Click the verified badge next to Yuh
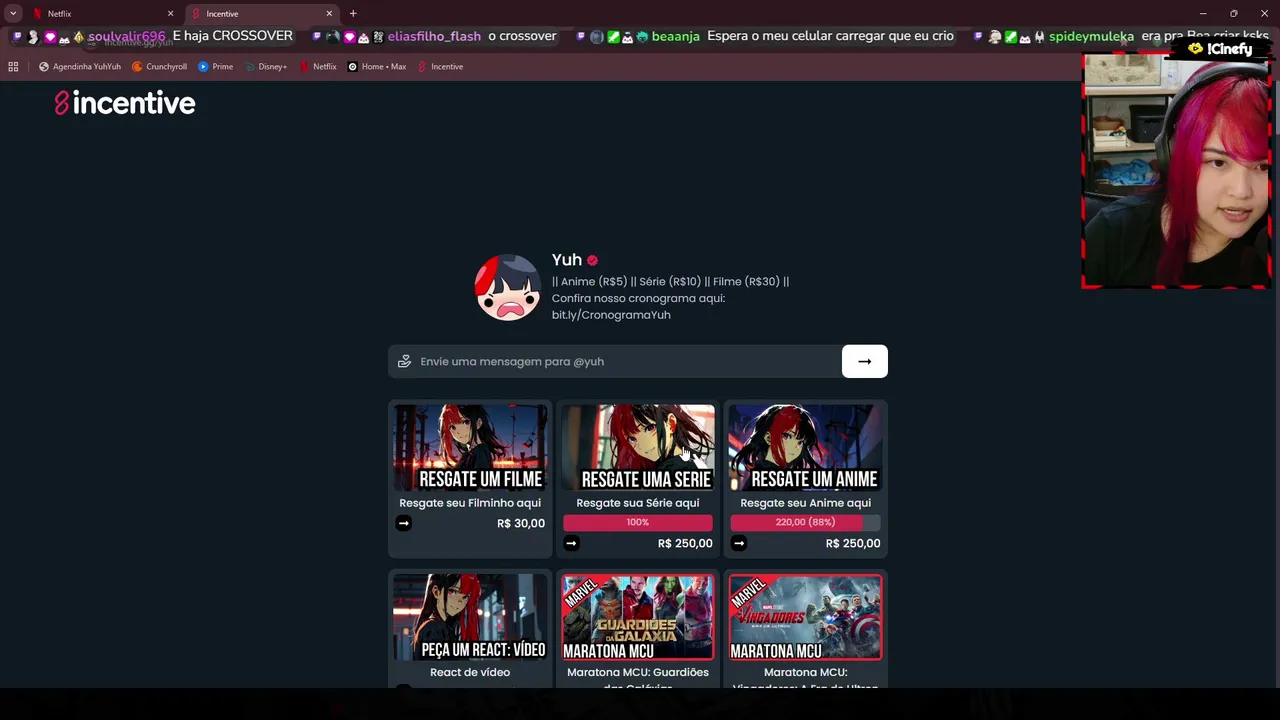1280x720 pixels. click(592, 260)
